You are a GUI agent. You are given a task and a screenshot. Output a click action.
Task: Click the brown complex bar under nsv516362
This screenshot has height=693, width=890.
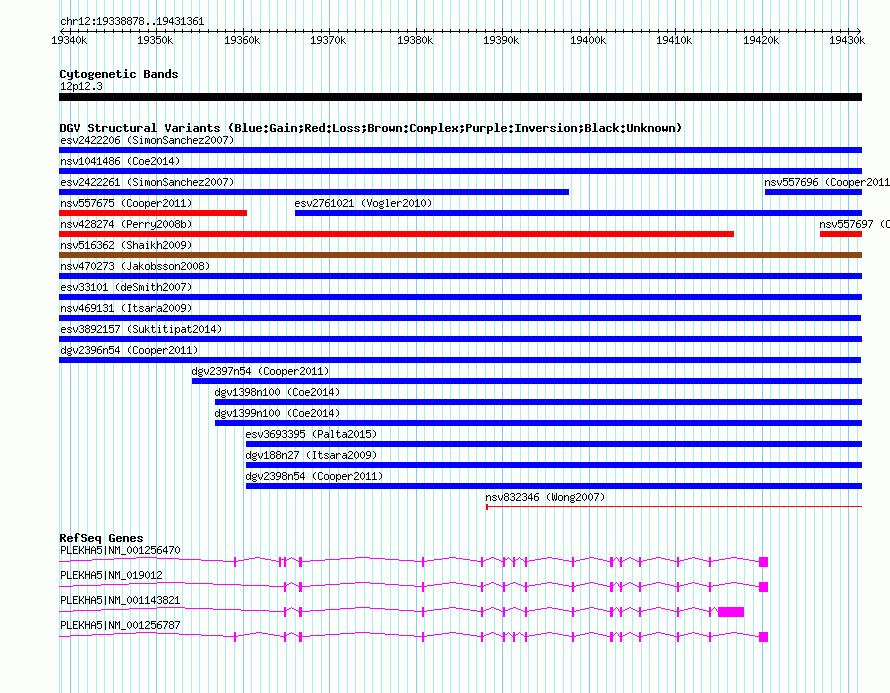[460, 255]
